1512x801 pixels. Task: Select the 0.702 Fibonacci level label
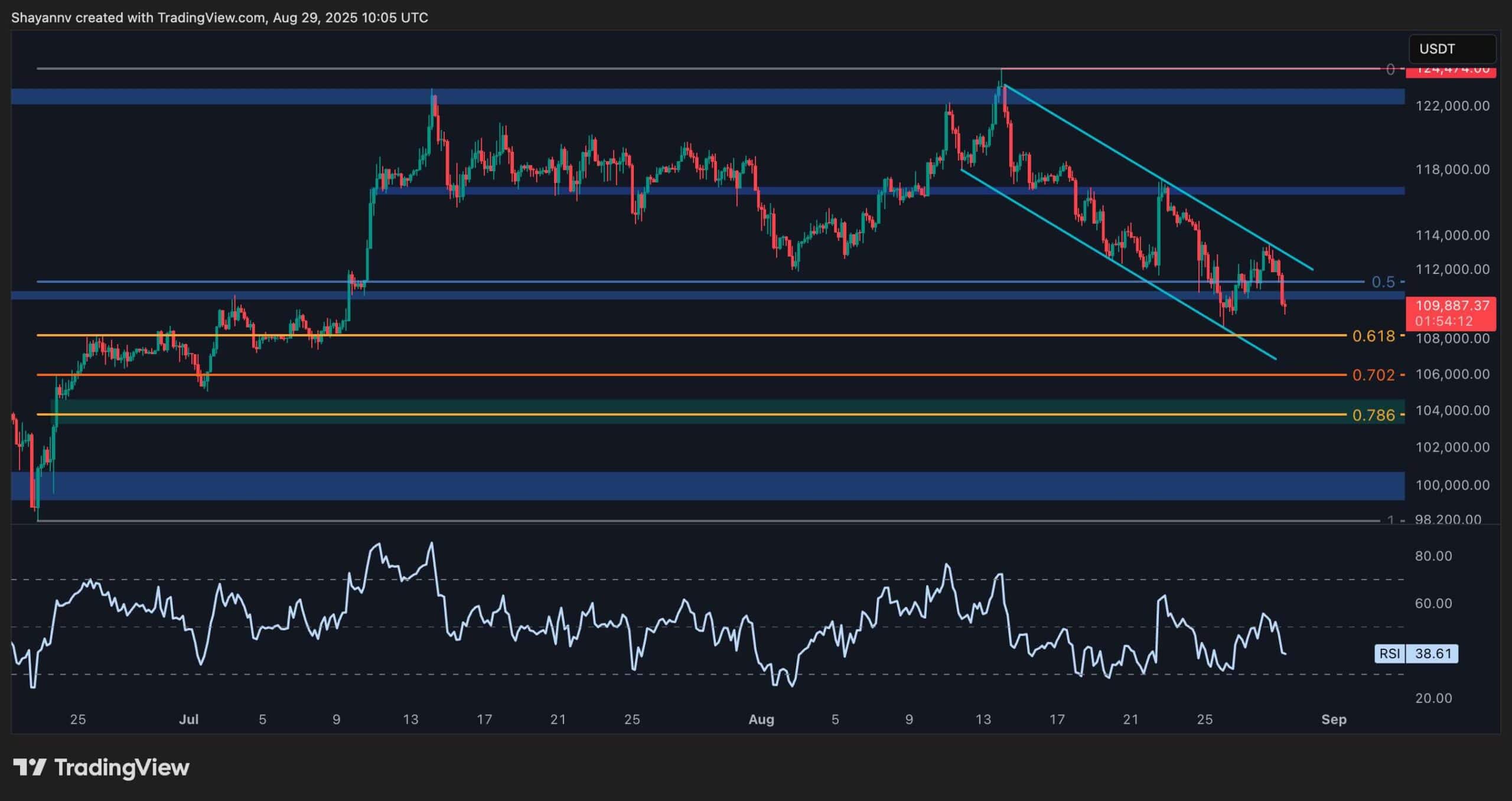click(x=1373, y=375)
